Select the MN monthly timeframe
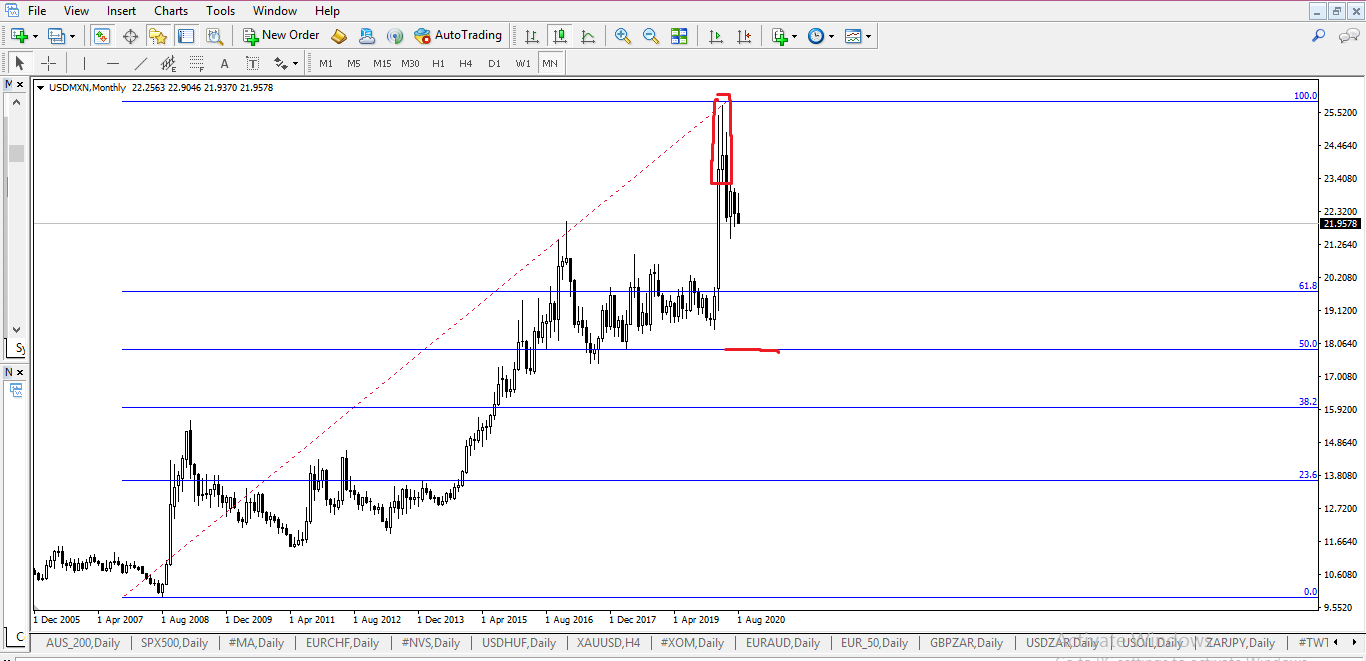The width and height of the screenshot is (1366, 661). pos(550,63)
